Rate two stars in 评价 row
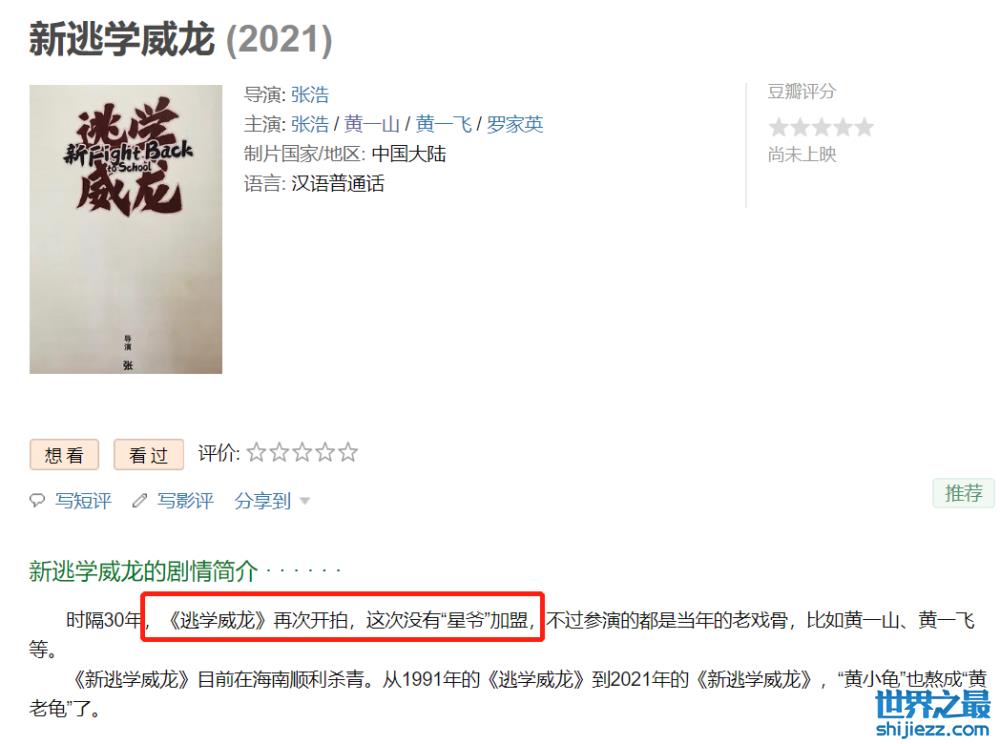Viewport: 1000px width, 744px height. tap(279, 453)
